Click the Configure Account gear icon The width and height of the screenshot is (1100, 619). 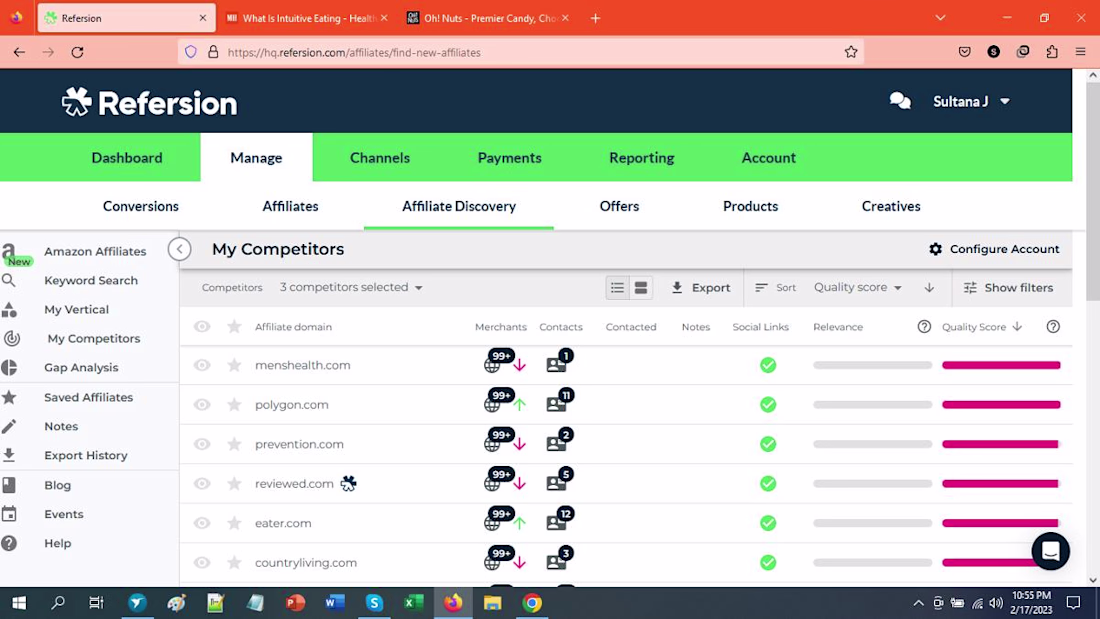(x=935, y=249)
